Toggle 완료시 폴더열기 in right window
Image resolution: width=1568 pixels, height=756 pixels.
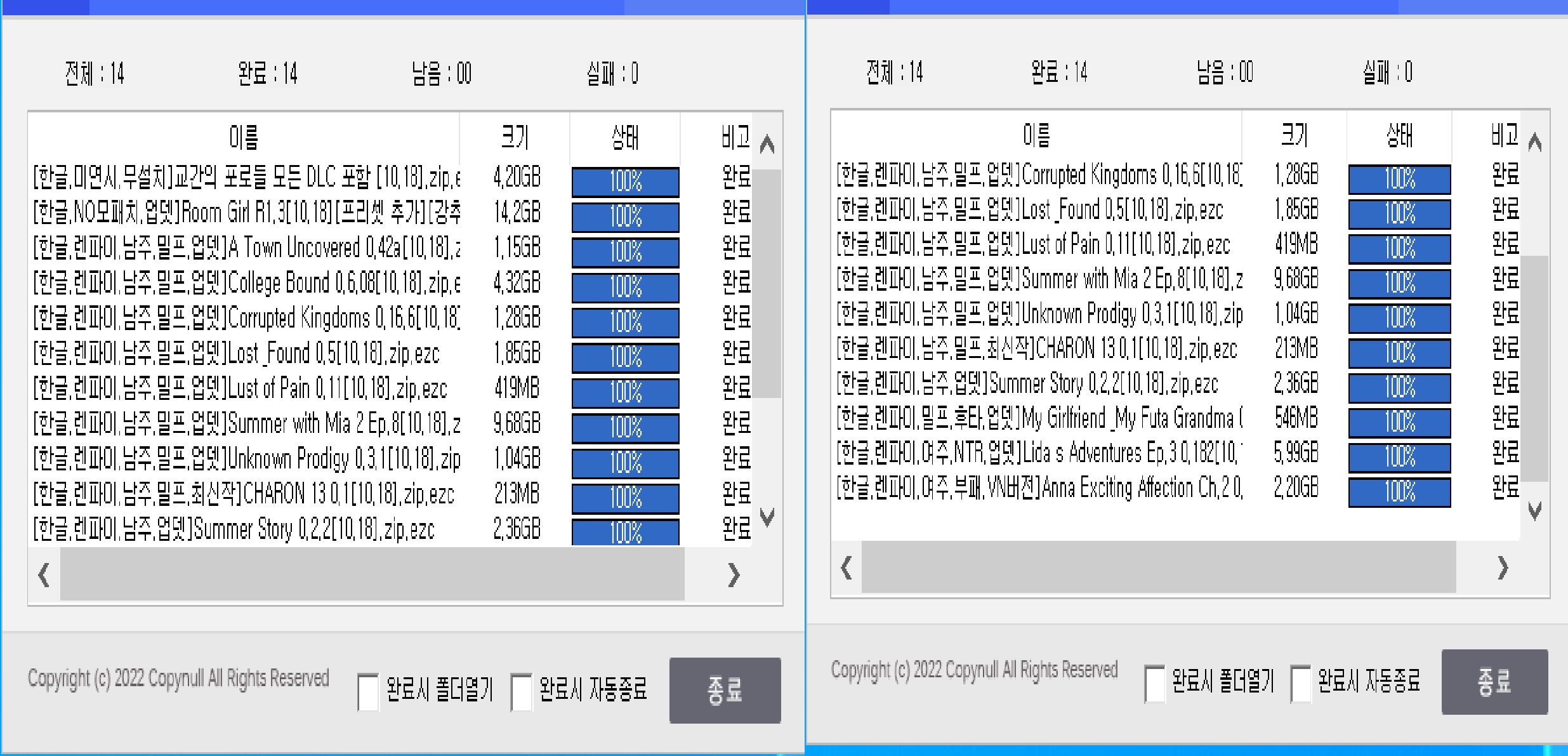[1154, 683]
